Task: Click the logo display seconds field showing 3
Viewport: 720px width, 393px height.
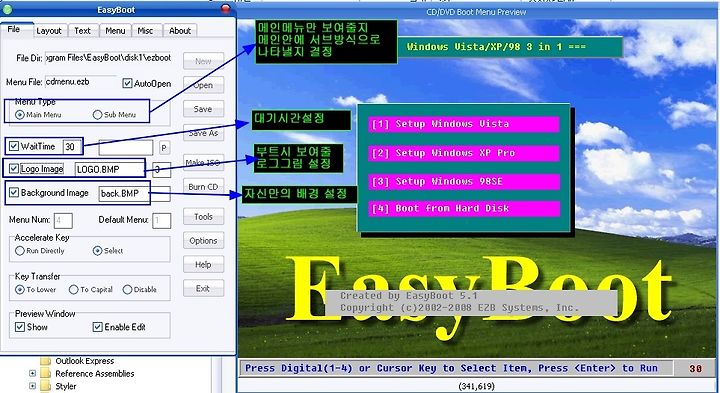Action: 162,170
